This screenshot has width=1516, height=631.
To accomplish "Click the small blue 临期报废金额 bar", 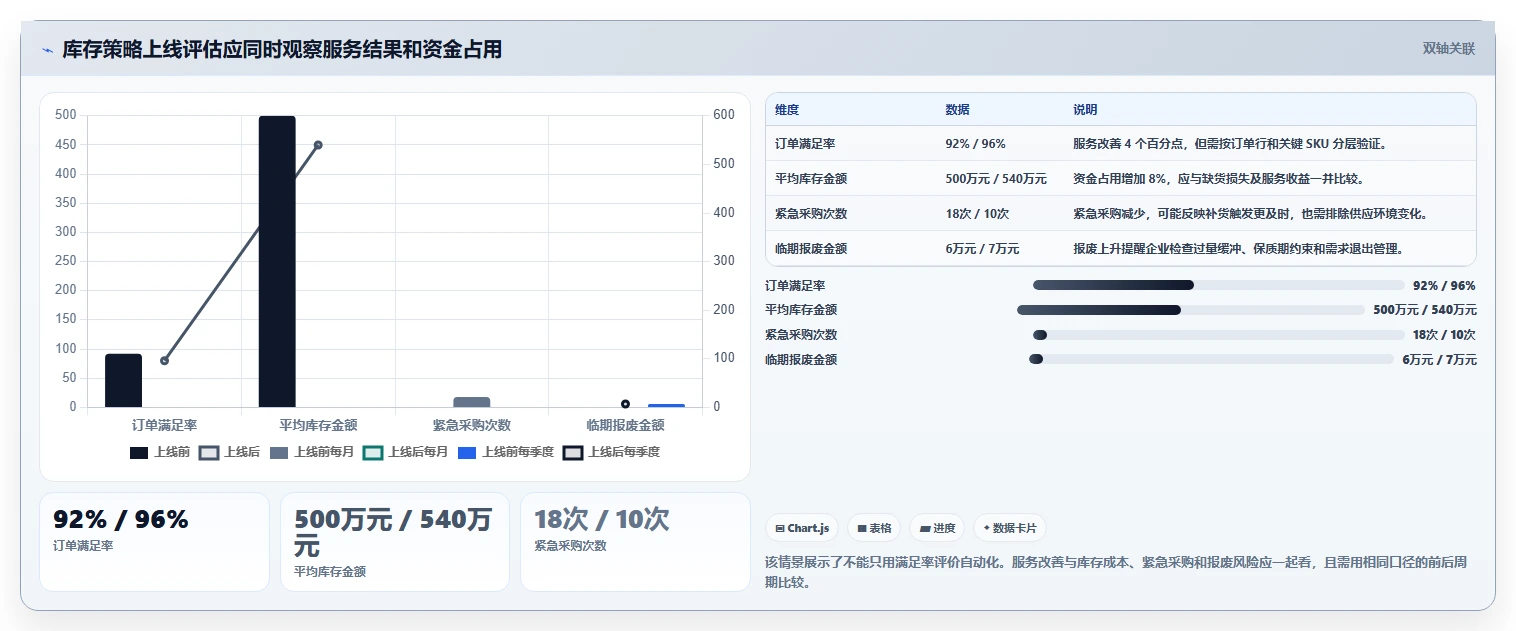I will pyautogui.click(x=666, y=405).
